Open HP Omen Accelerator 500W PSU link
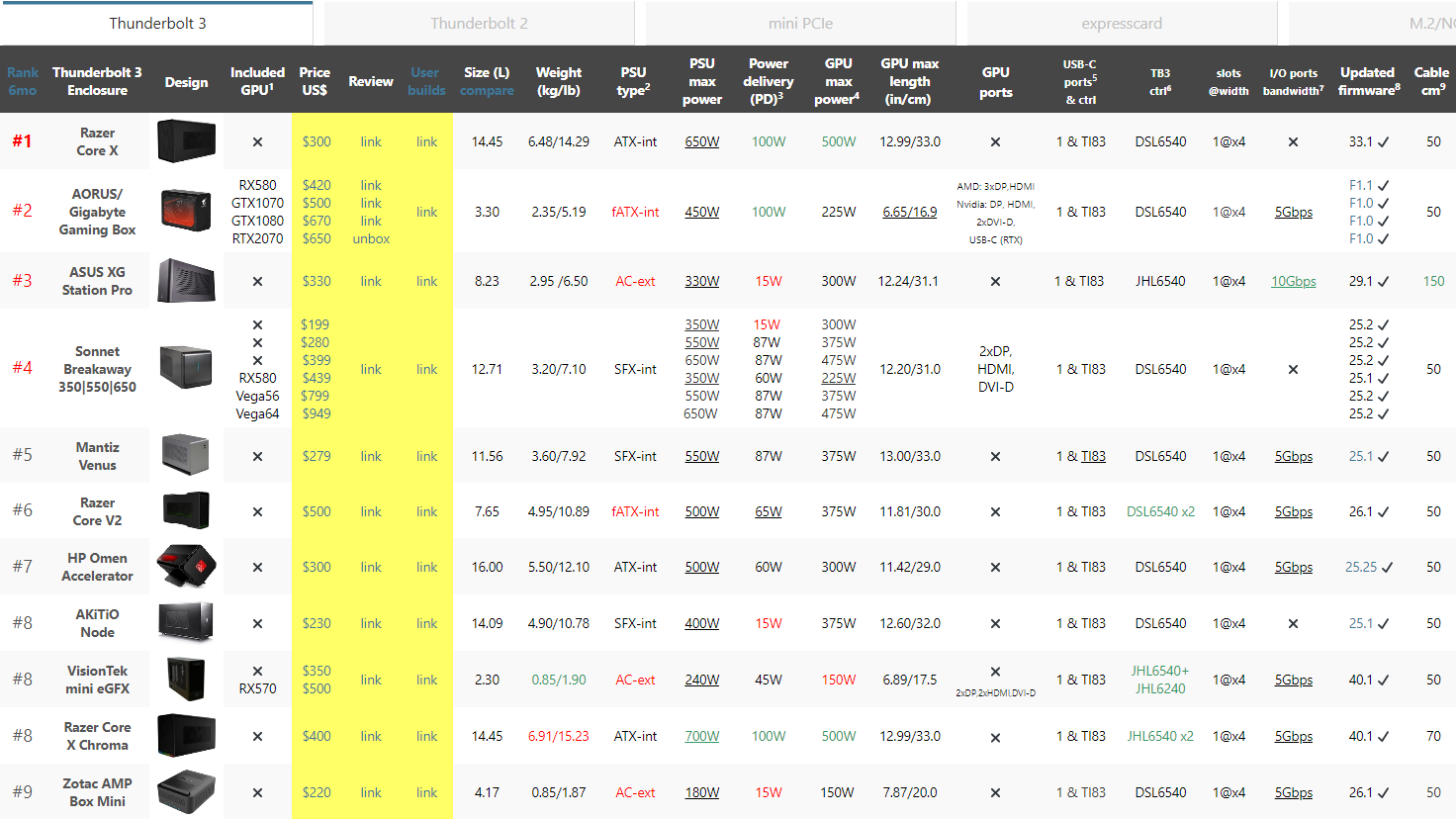 702,567
